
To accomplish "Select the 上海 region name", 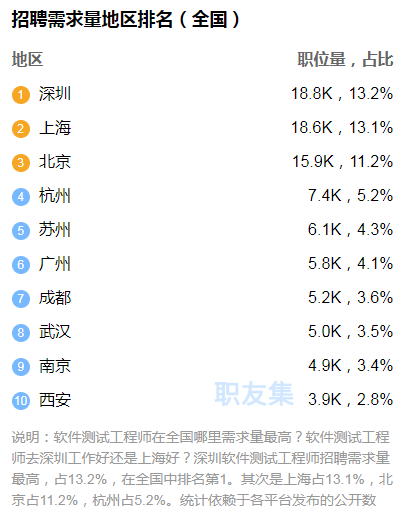I will tap(55, 128).
